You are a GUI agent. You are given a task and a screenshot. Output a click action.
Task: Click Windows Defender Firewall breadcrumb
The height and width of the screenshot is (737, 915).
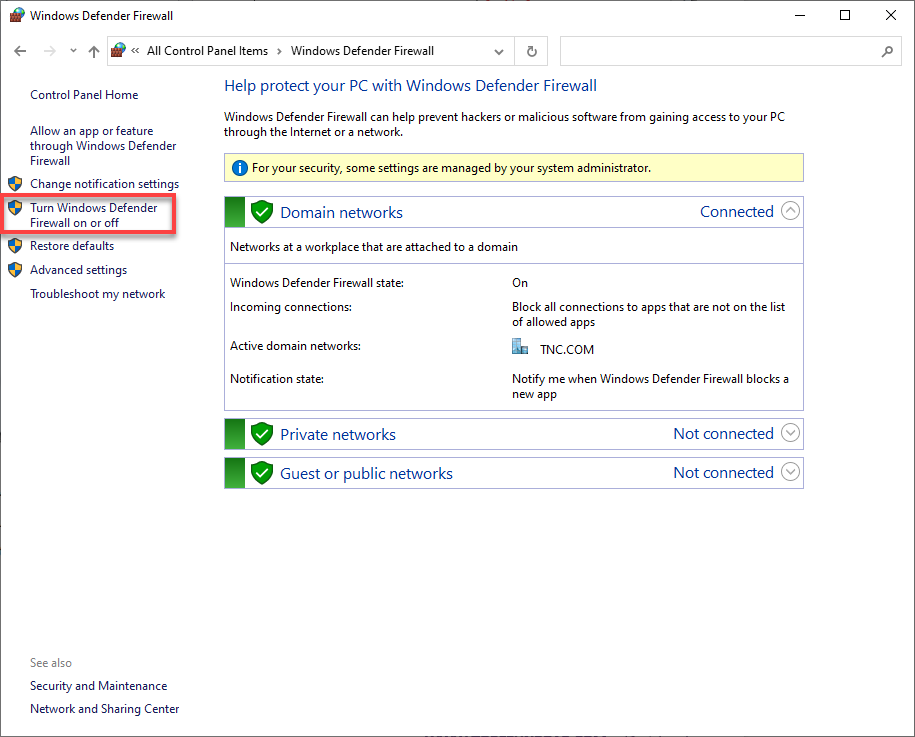pos(362,51)
